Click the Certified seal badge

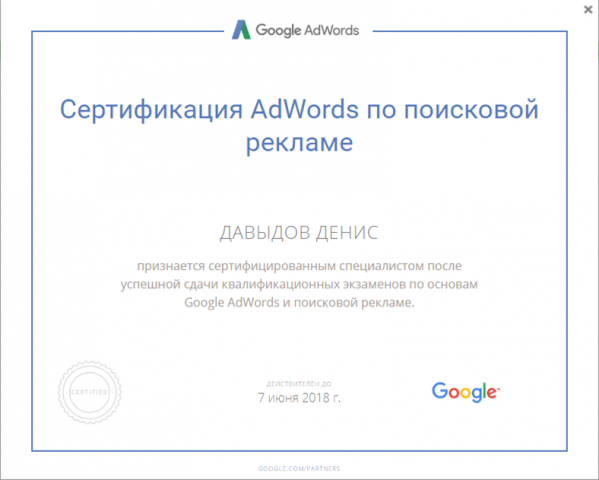90,392
